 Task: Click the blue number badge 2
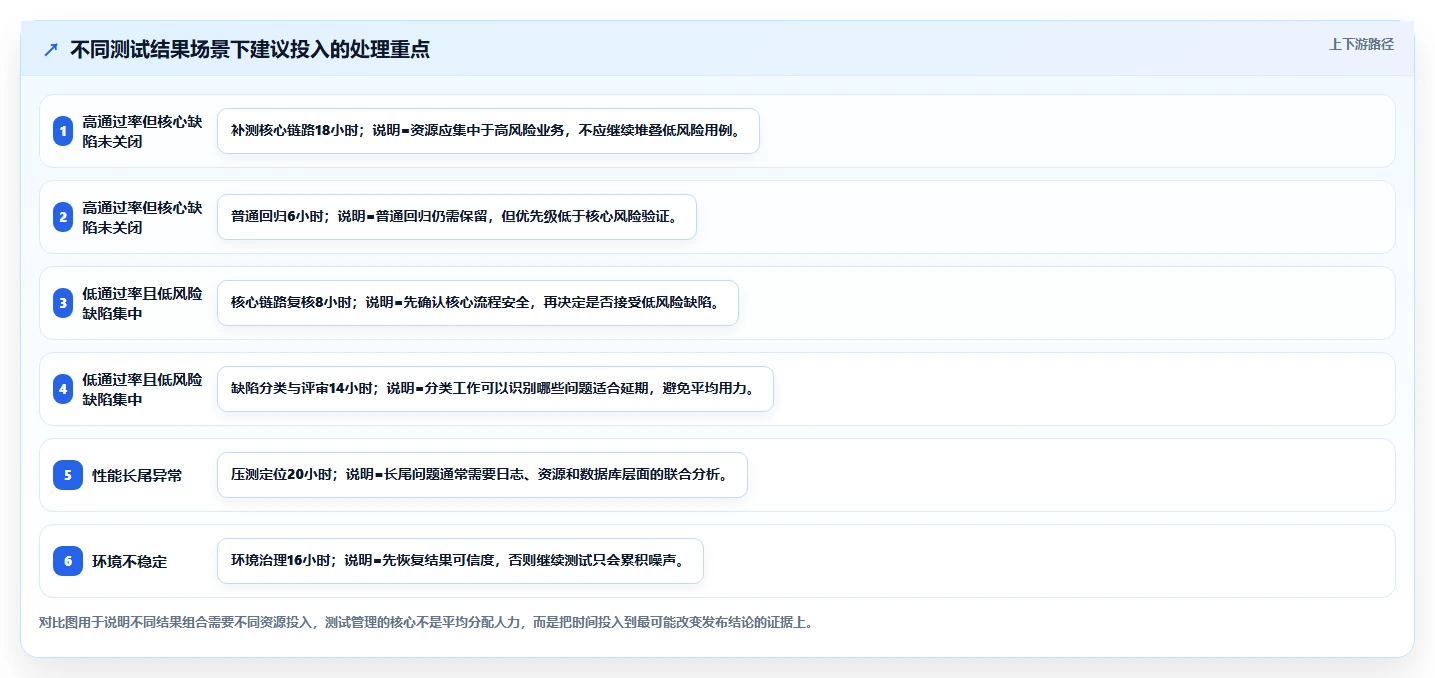[x=63, y=217]
